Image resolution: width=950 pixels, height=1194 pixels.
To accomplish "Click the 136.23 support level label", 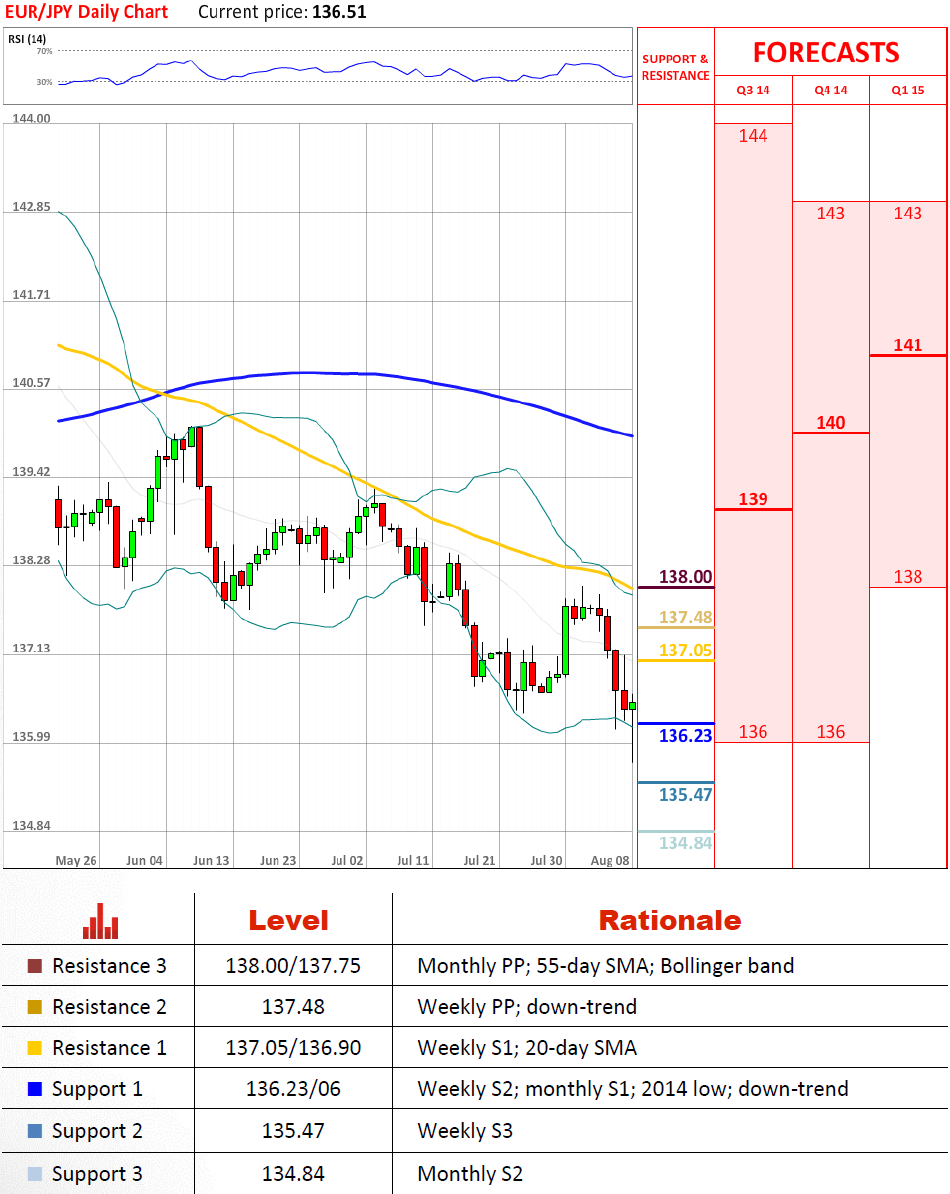I will click(x=685, y=736).
